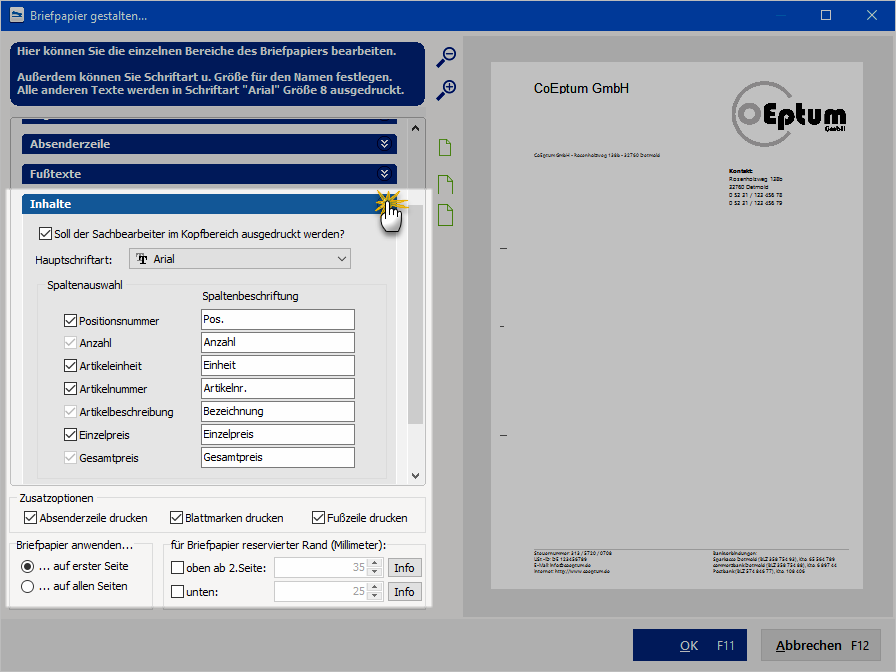Viewport: 896px width, 672px height.
Task: Zoom in the letterhead preview
Action: tap(446, 90)
